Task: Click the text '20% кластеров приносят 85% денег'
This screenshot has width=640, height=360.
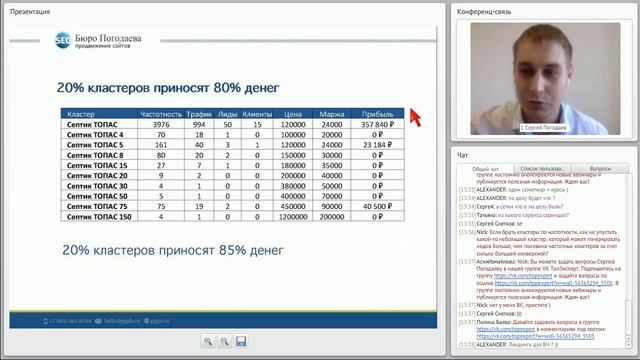Action: click(173, 250)
